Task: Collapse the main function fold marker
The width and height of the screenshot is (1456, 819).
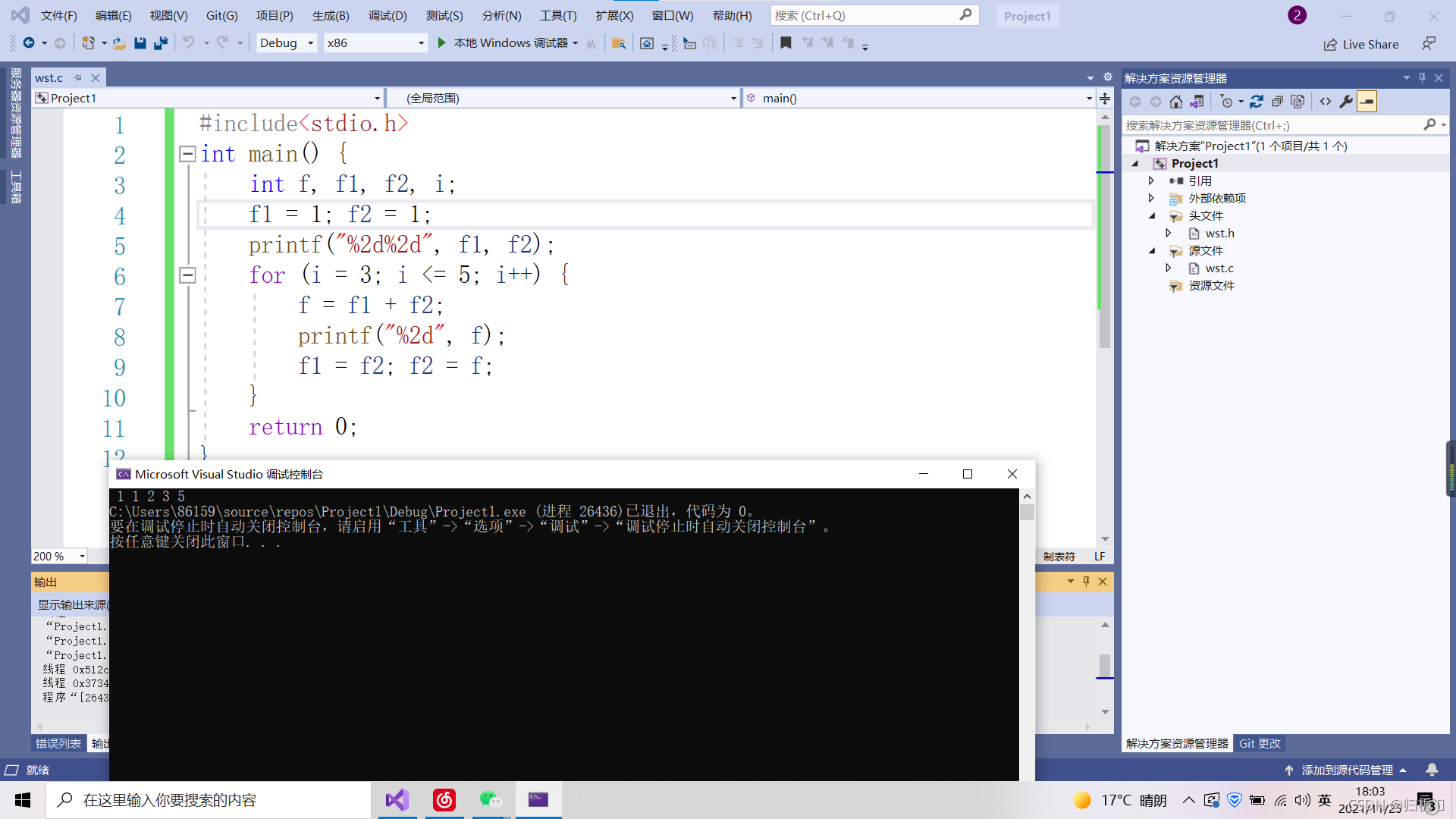Action: click(187, 154)
